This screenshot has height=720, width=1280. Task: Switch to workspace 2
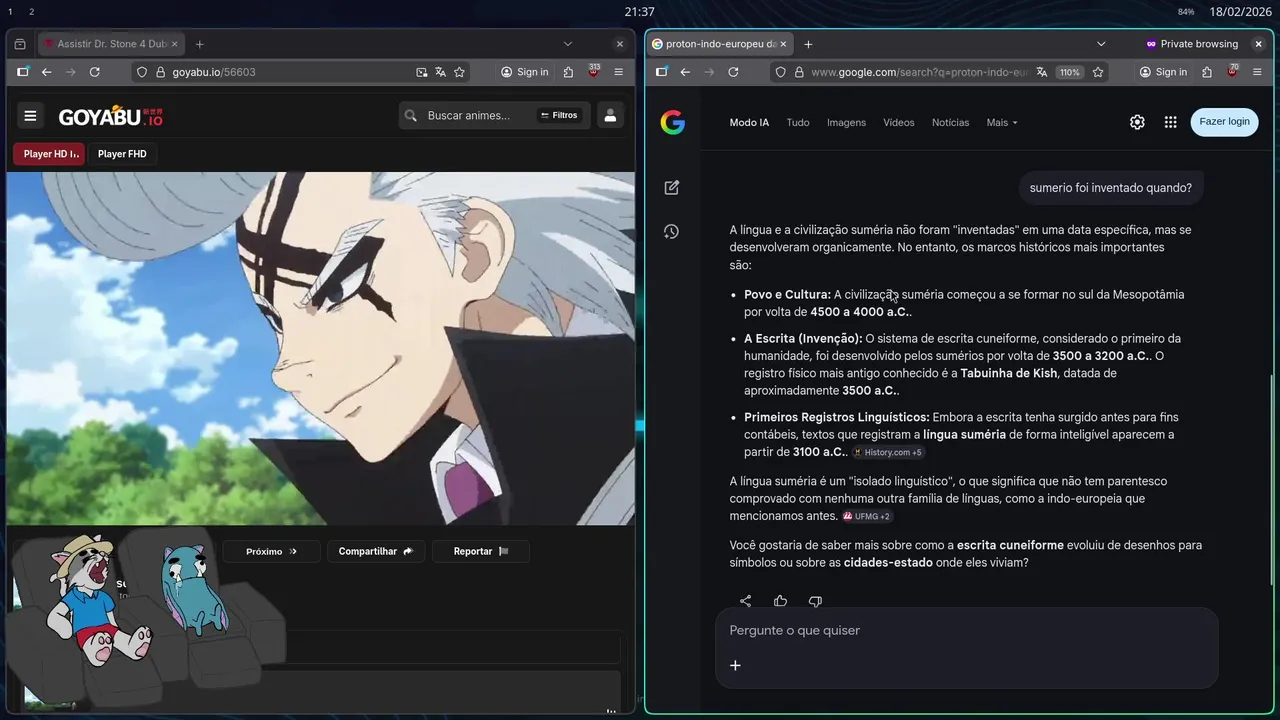31,12
